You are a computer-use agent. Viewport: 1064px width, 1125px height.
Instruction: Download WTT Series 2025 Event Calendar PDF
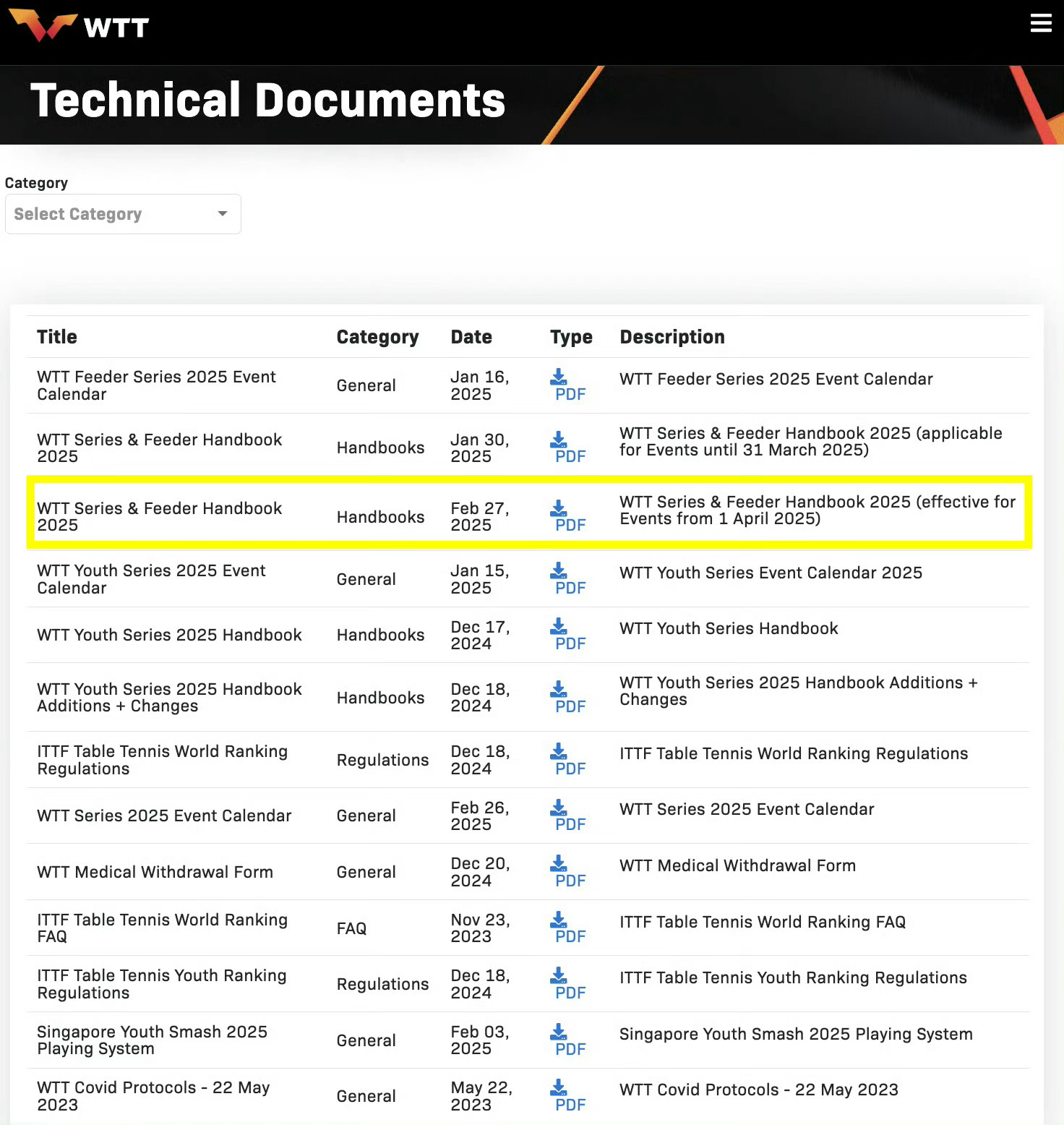[570, 816]
